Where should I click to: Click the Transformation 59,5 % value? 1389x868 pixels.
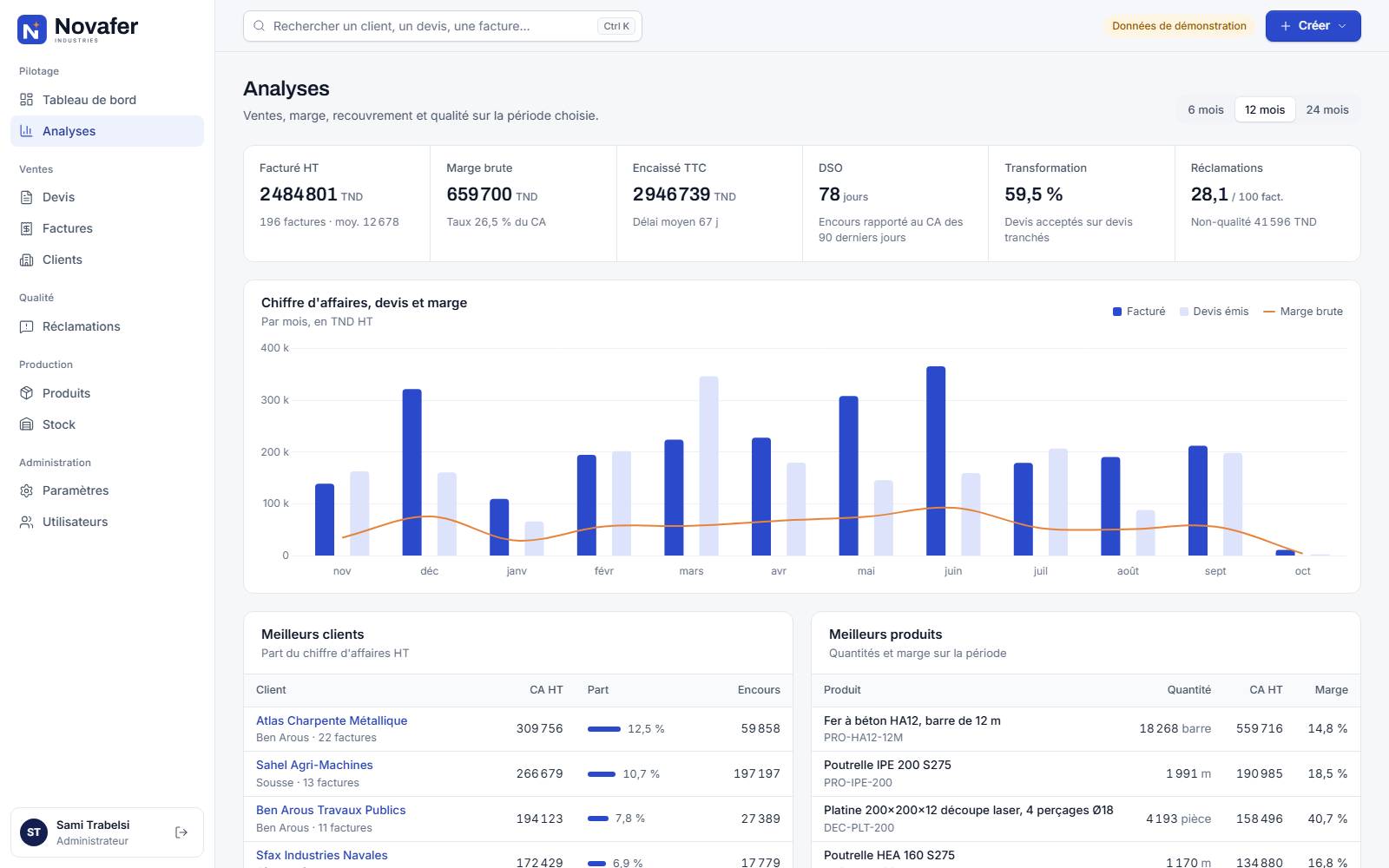click(x=1034, y=194)
